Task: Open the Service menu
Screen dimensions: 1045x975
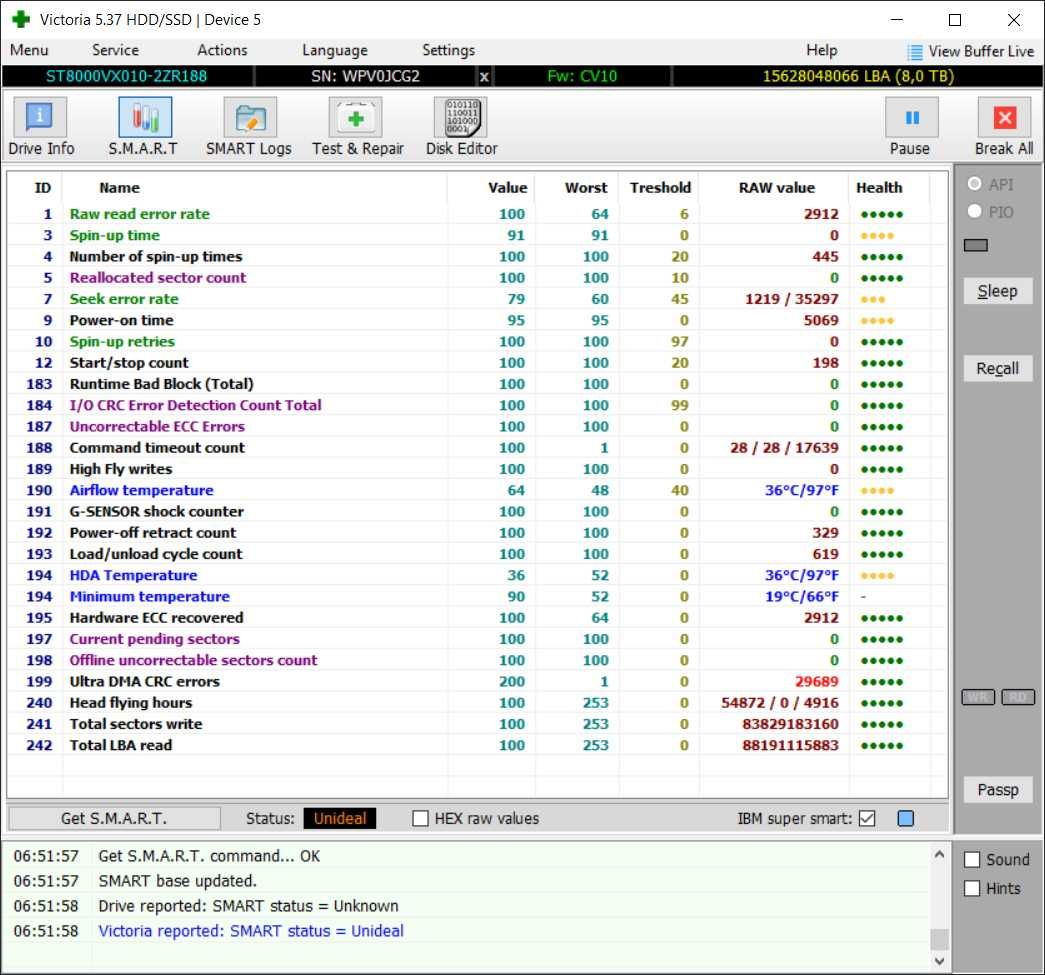Action: click(115, 50)
